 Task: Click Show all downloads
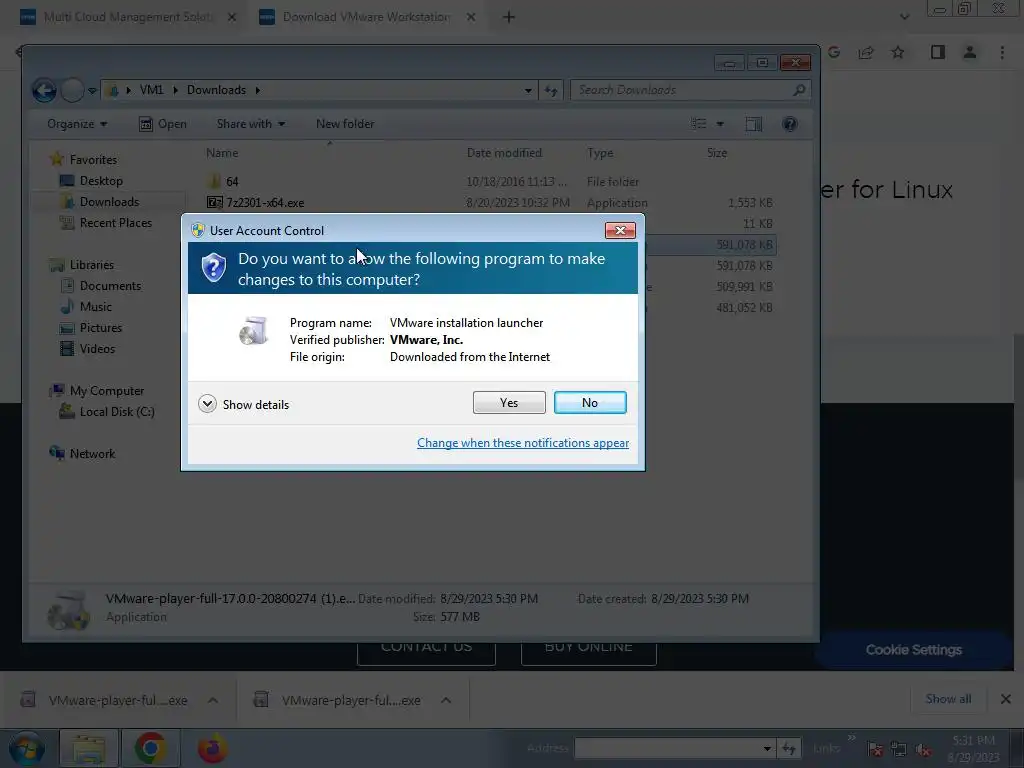tap(948, 699)
